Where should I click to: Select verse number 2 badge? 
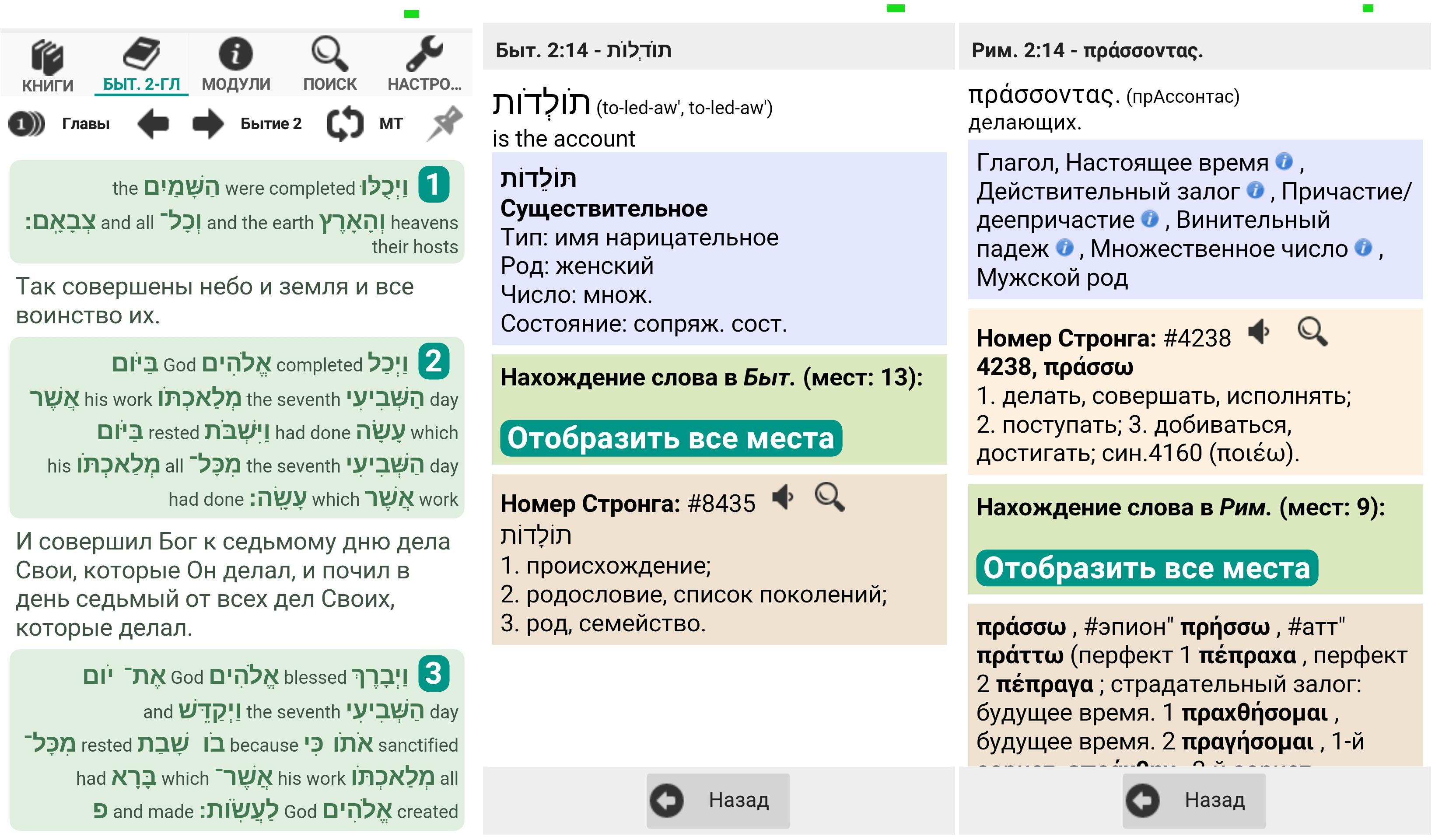(x=434, y=362)
